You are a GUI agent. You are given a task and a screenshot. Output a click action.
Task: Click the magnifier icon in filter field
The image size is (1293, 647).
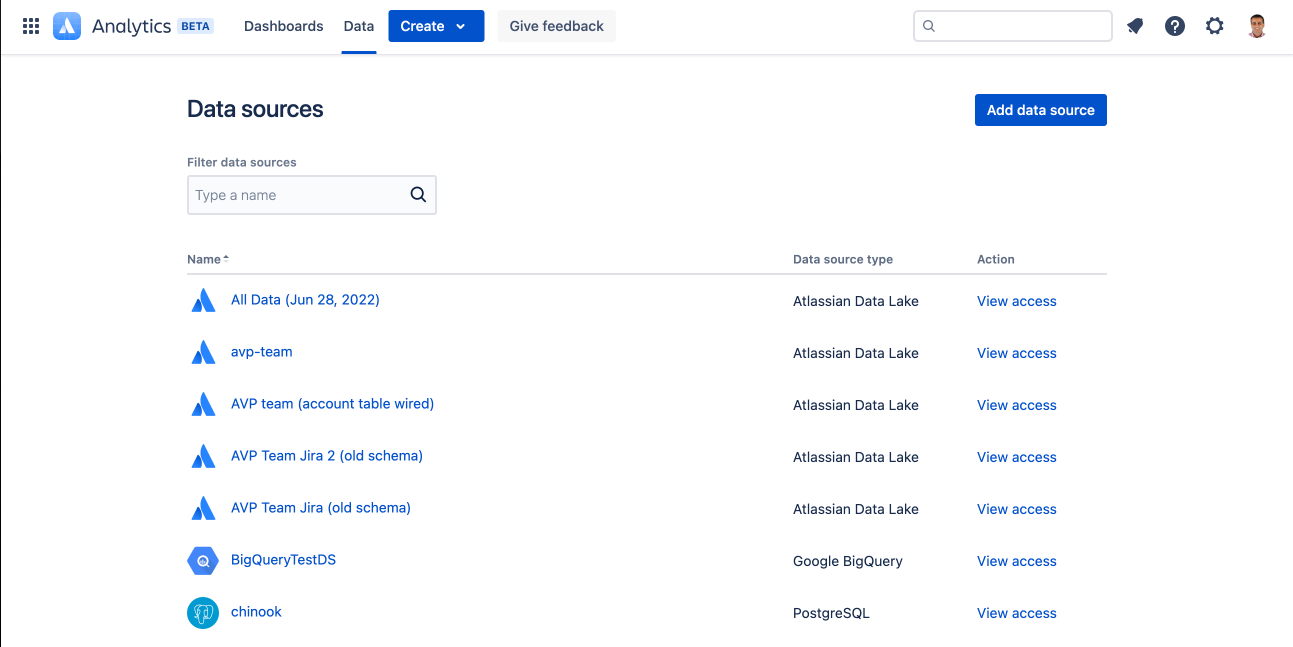(418, 195)
